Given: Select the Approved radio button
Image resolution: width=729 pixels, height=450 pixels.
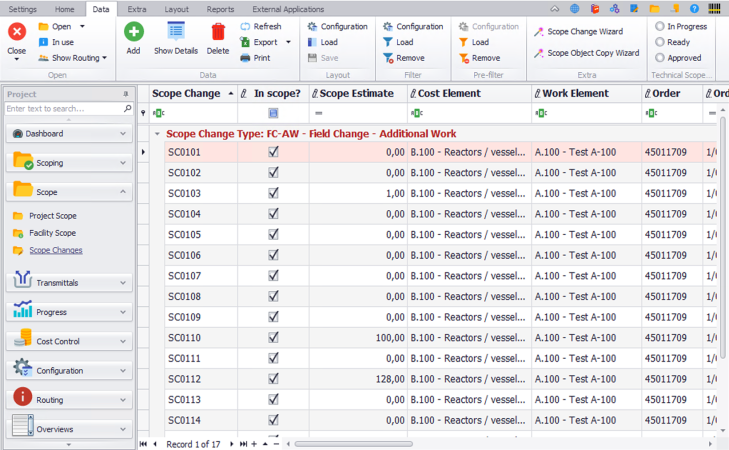Looking at the screenshot, I should point(660,58).
